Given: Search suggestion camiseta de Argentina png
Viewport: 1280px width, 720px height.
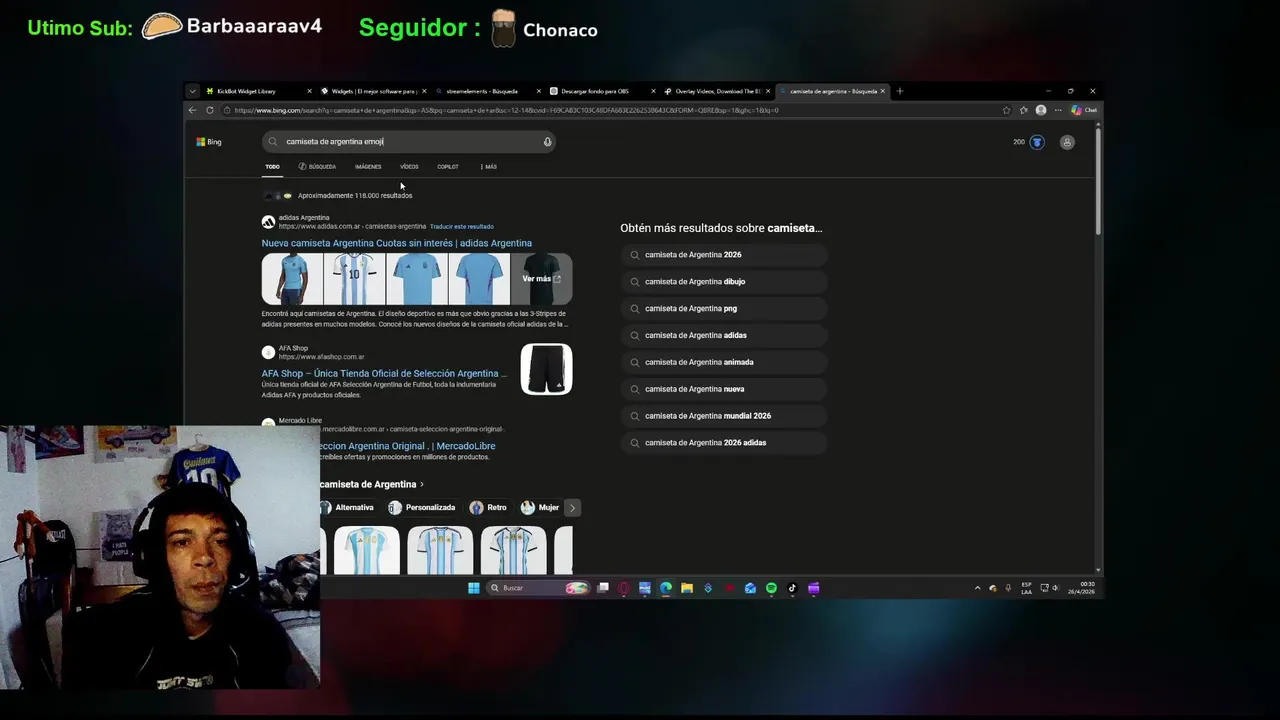Looking at the screenshot, I should tap(724, 309).
